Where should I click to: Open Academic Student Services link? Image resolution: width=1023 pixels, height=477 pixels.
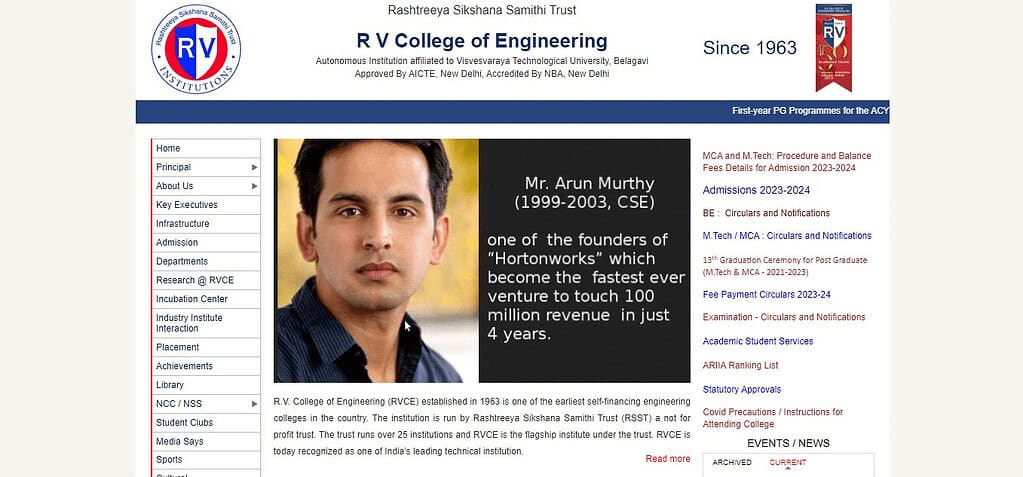pyautogui.click(x=757, y=341)
